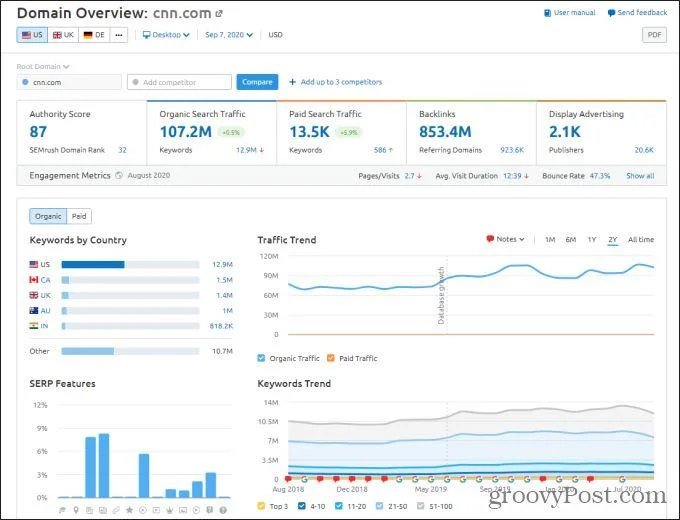Set Traffic Trend range to 1M
The height and width of the screenshot is (520, 680).
[550, 239]
